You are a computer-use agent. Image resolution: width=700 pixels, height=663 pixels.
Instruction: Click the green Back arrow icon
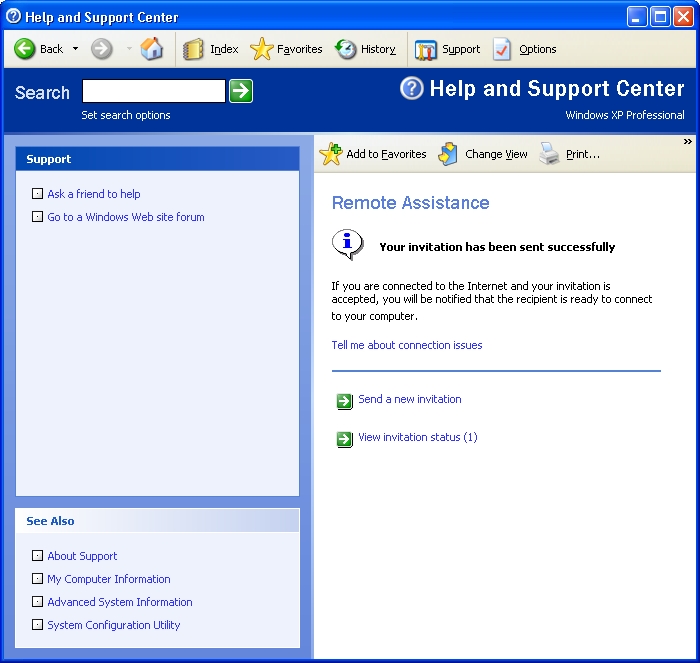pos(24,49)
